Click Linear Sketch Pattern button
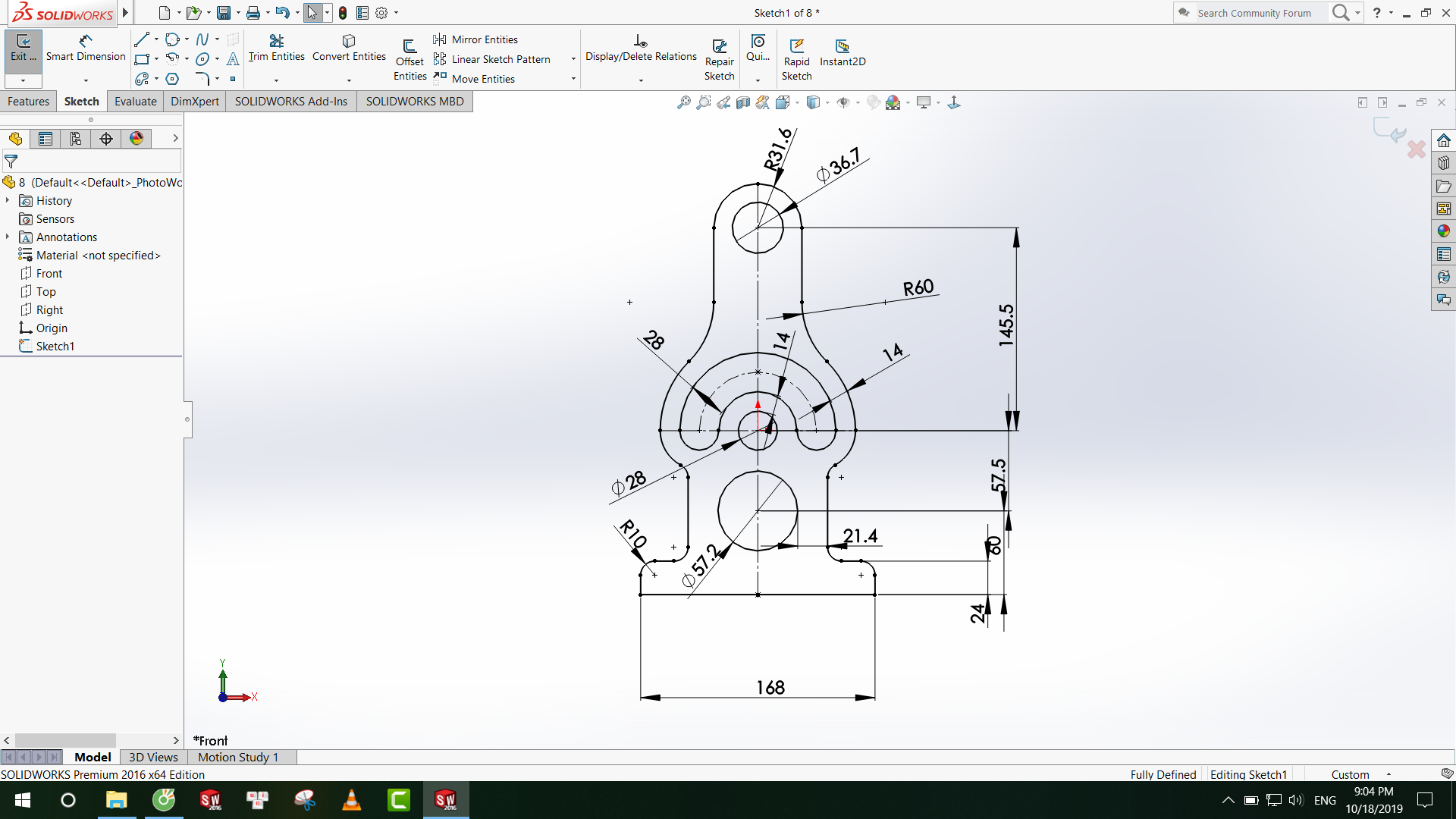The image size is (1456, 819). 492,59
